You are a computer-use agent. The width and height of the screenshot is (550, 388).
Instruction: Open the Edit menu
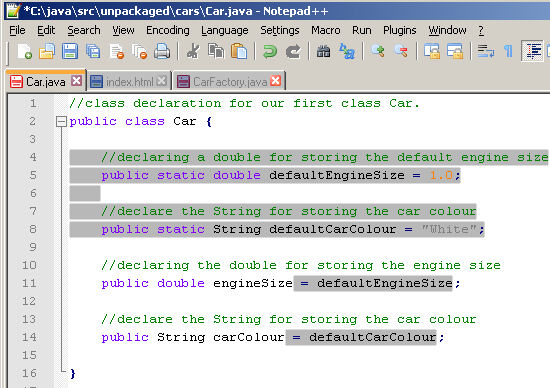tap(46, 31)
